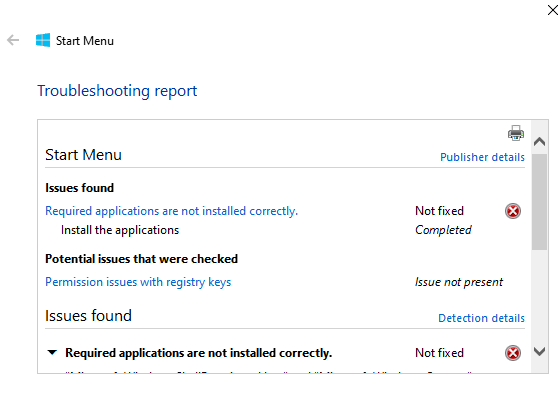This screenshot has width=559, height=393.
Task: Click Issue not present status
Action: coord(459,282)
